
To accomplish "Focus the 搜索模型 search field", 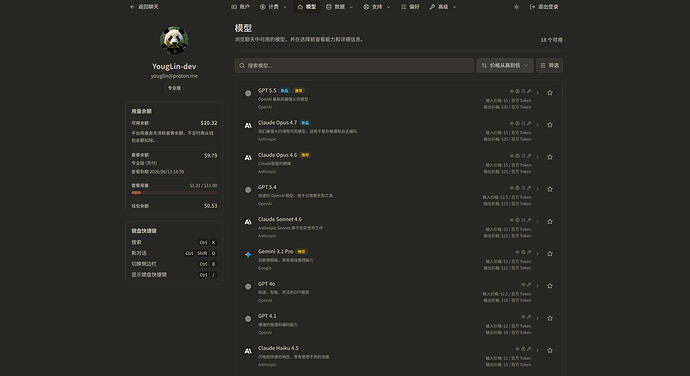I will [x=354, y=66].
